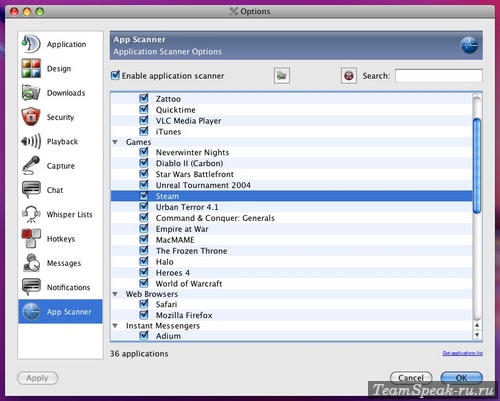Click the 36 applications count text
Viewport: 500px width, 401px height.
pyautogui.click(x=139, y=354)
